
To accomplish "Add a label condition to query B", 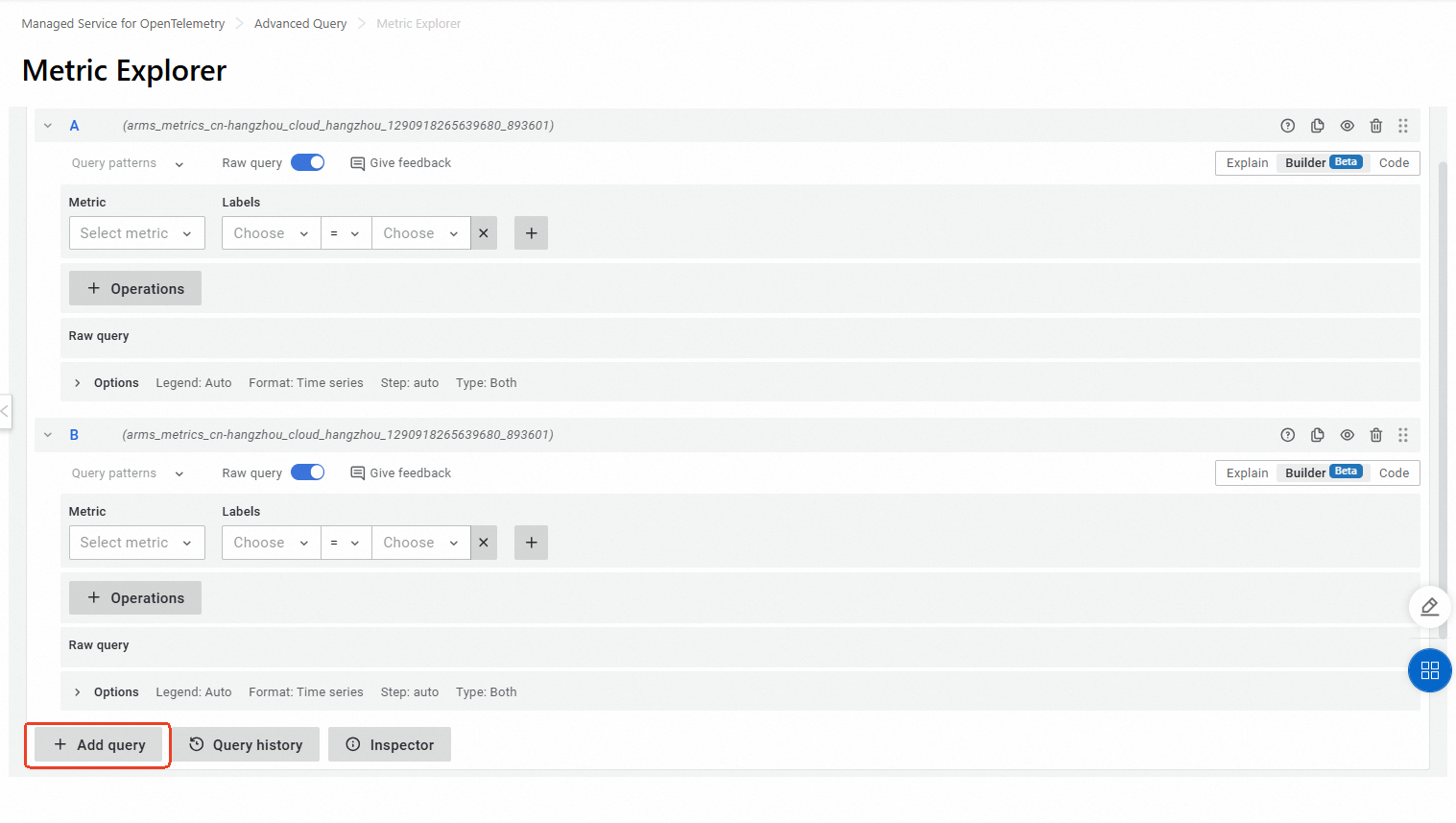I will point(531,542).
